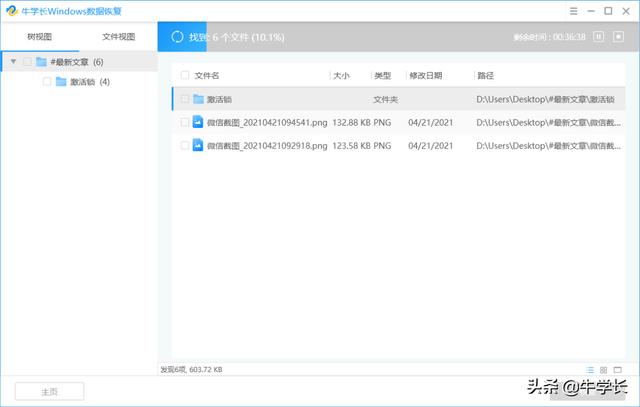Close the data recovery window
This screenshot has height=407, width=640.
click(626, 11)
